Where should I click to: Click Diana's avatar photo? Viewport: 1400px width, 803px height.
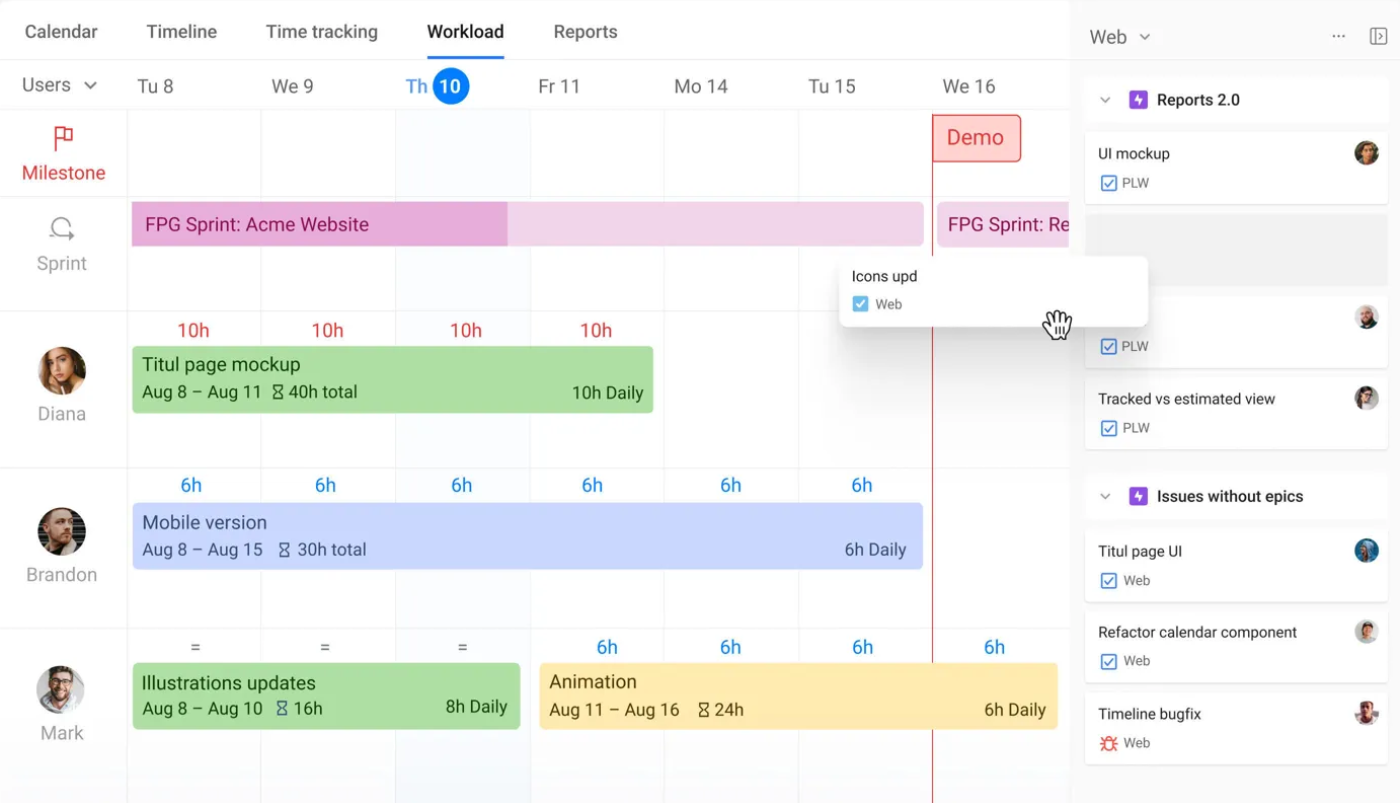[62, 371]
